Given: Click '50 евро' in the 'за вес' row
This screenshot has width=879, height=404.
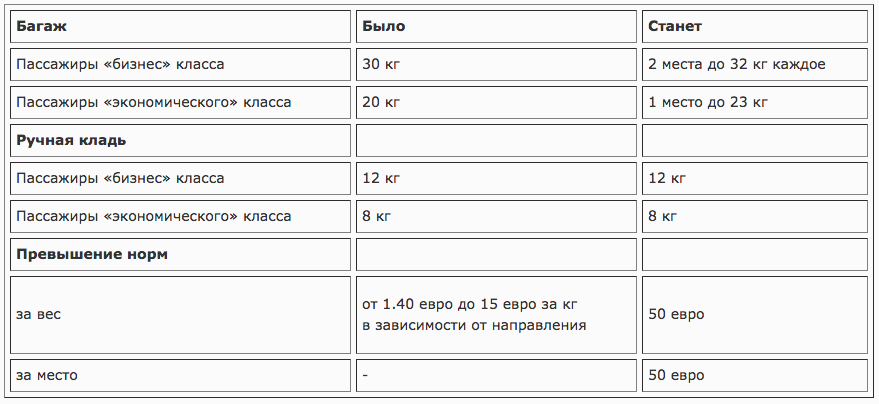Looking at the screenshot, I should (755, 315).
